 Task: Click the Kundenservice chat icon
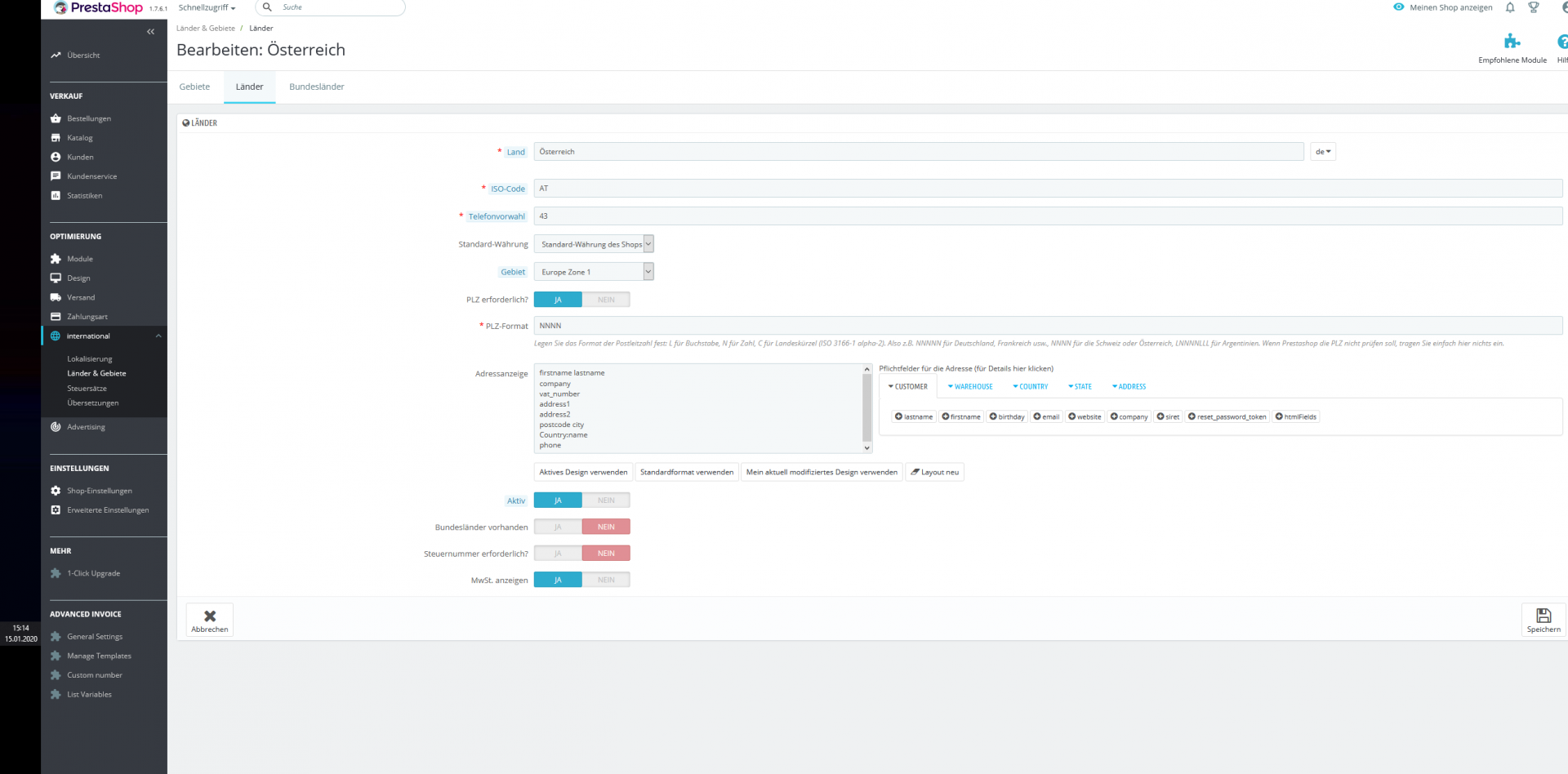click(x=56, y=176)
